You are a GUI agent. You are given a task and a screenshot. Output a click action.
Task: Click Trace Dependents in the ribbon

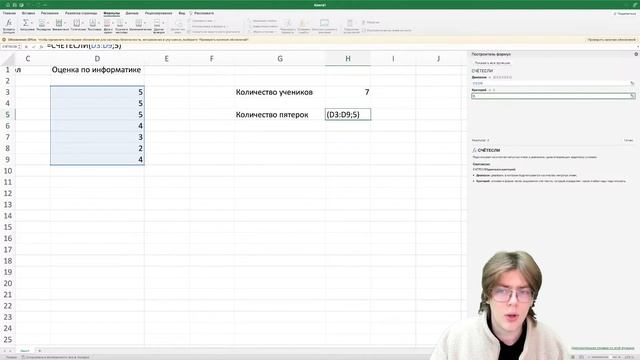coord(263,26)
